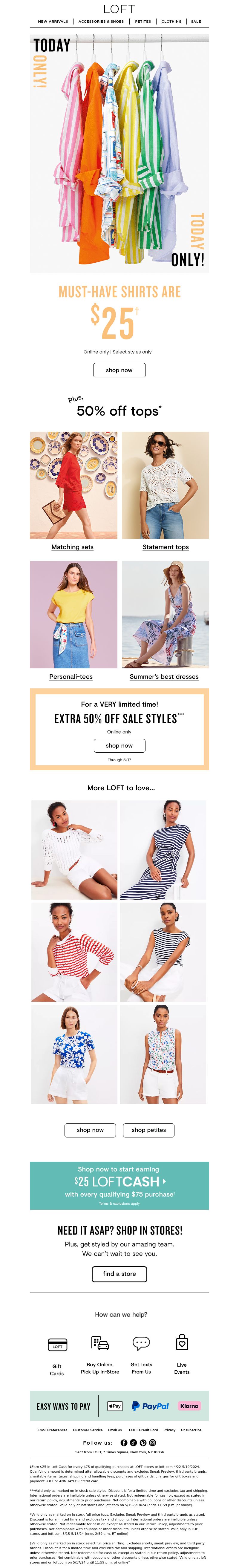Open the Sale navigation link
The width and height of the screenshot is (239, 1568).
click(196, 21)
